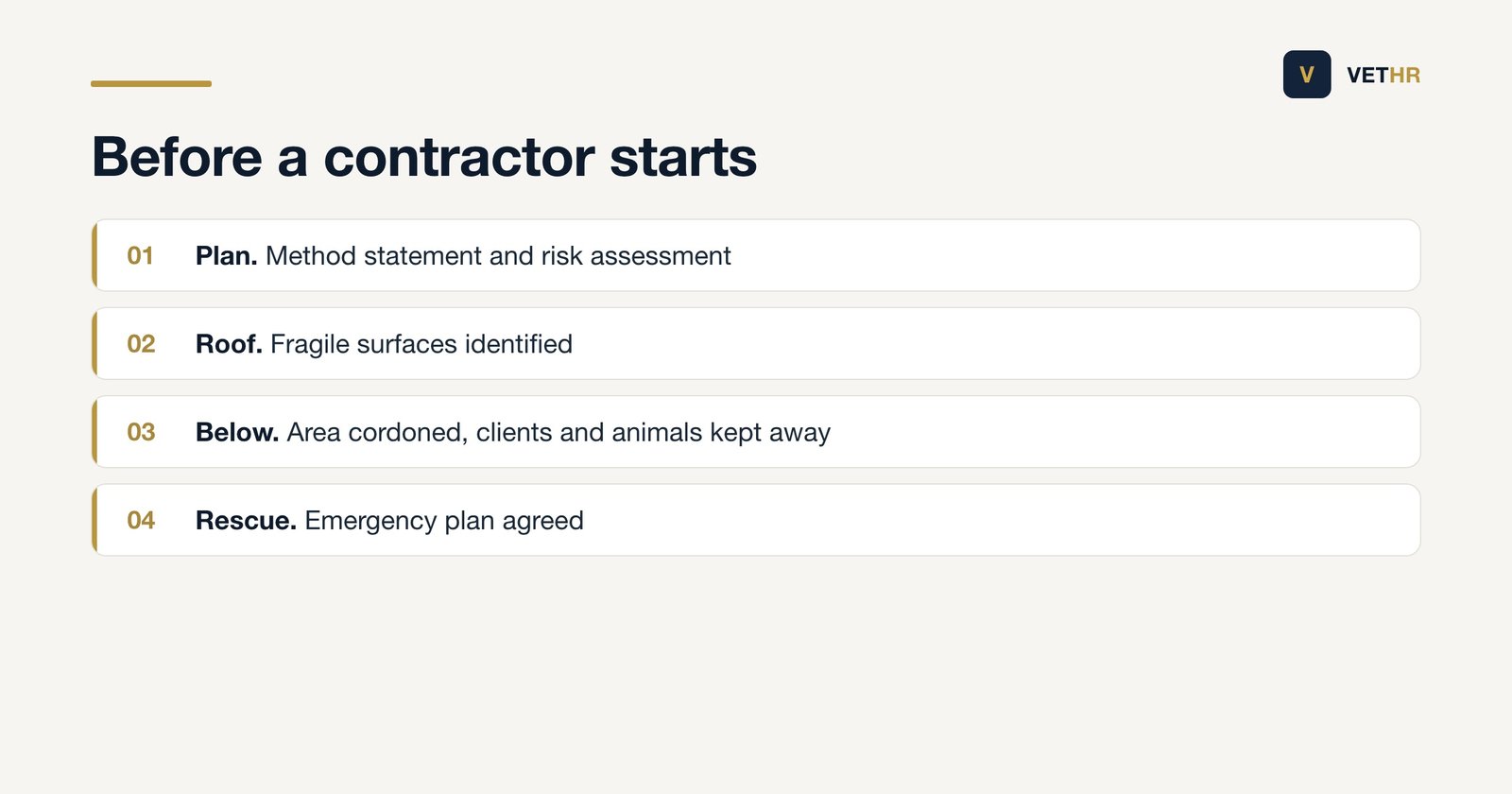Image resolution: width=1512 pixels, height=794 pixels.
Task: Open the Below area cordoned card
Action: click(756, 432)
